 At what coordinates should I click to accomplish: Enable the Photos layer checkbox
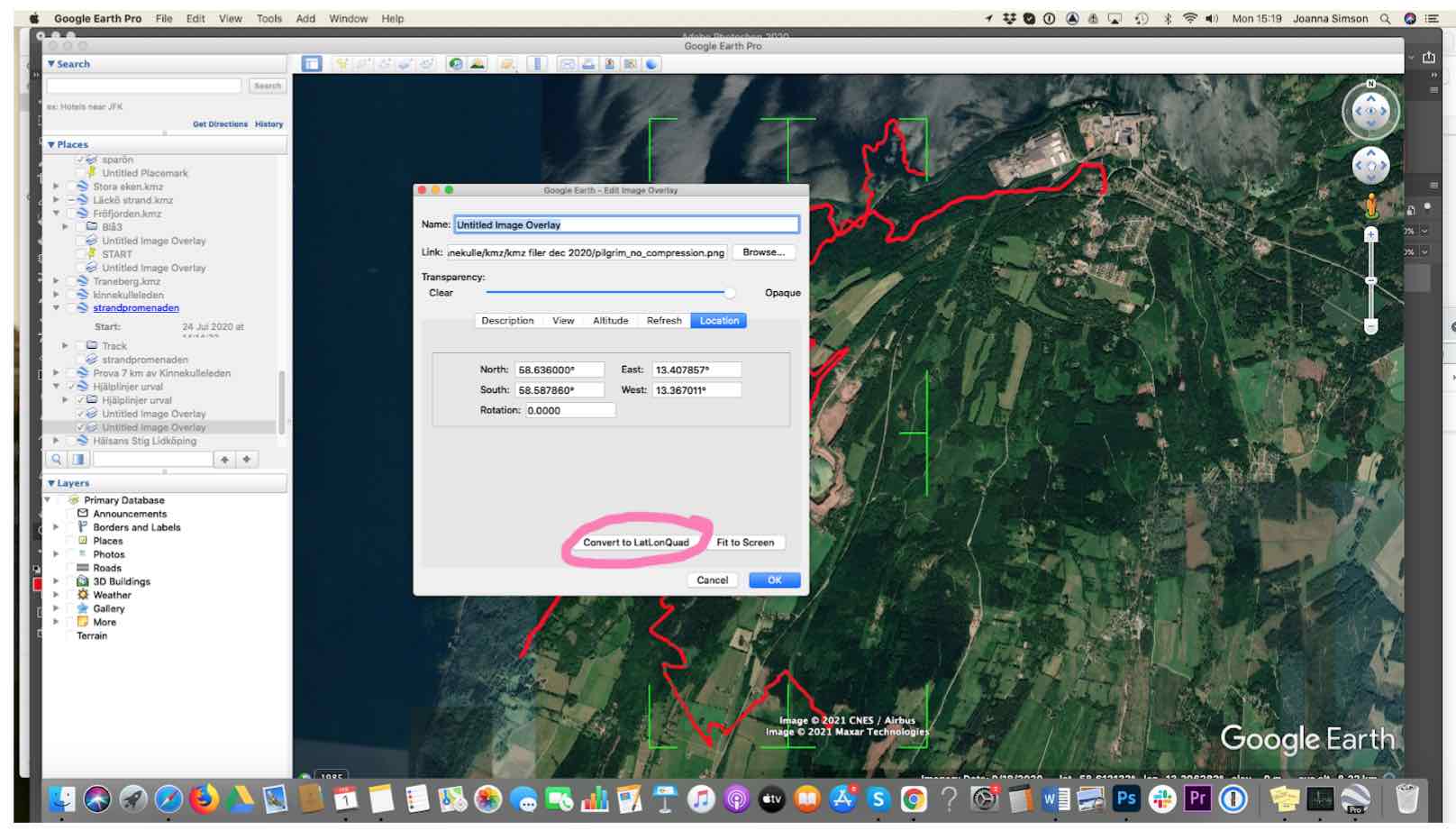coord(71,554)
